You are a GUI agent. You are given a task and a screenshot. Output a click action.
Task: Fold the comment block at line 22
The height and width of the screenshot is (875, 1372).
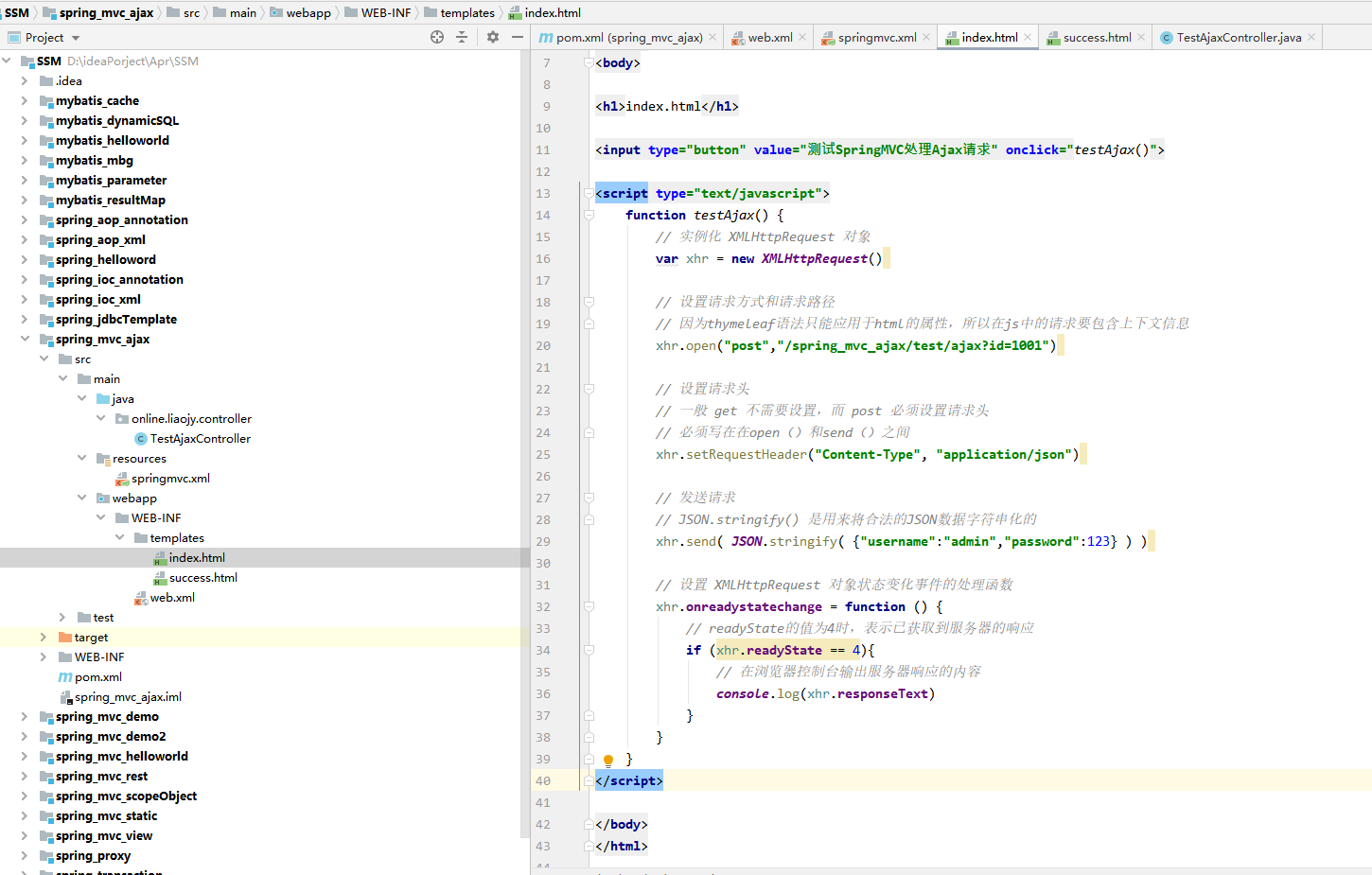click(x=589, y=389)
